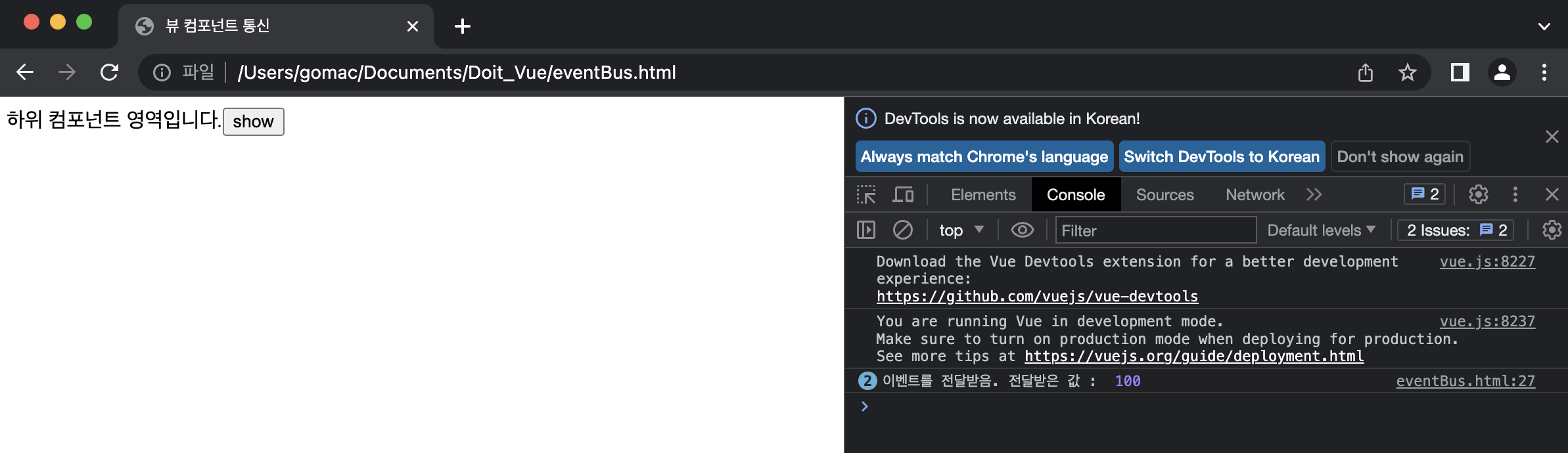Toggle the browser side panel icon
The height and width of the screenshot is (453, 1568).
pyautogui.click(x=1460, y=72)
